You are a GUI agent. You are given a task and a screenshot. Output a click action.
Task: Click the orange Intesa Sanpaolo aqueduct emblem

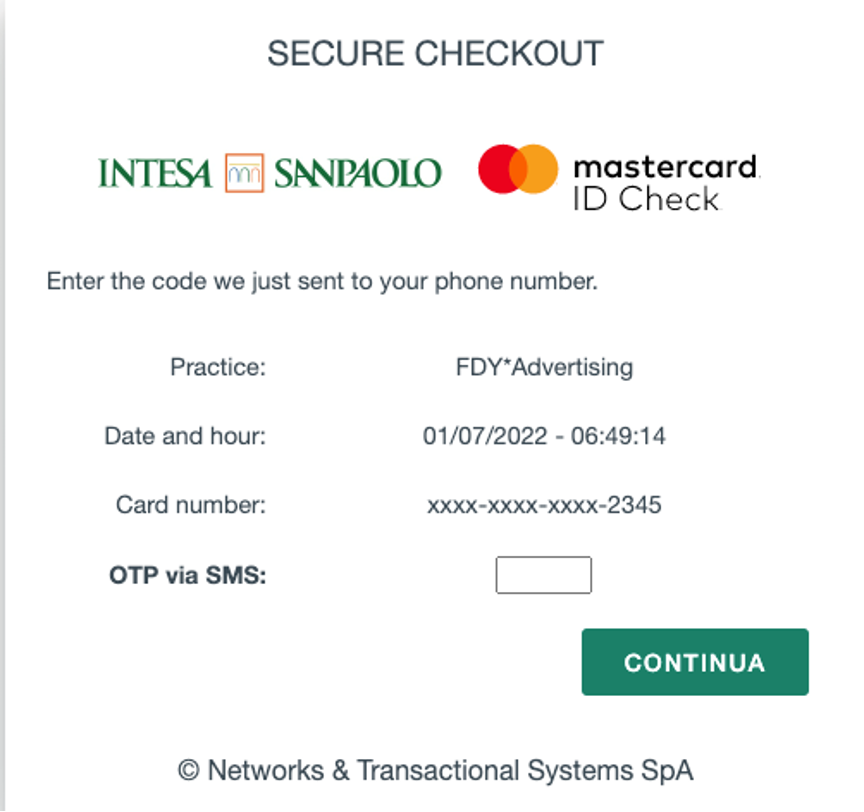coord(243,172)
